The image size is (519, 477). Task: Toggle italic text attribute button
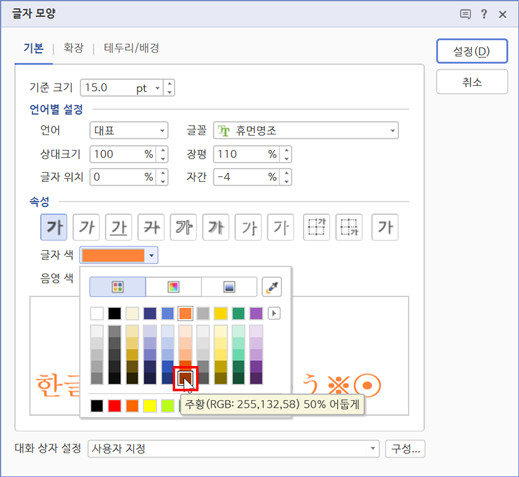(x=86, y=227)
